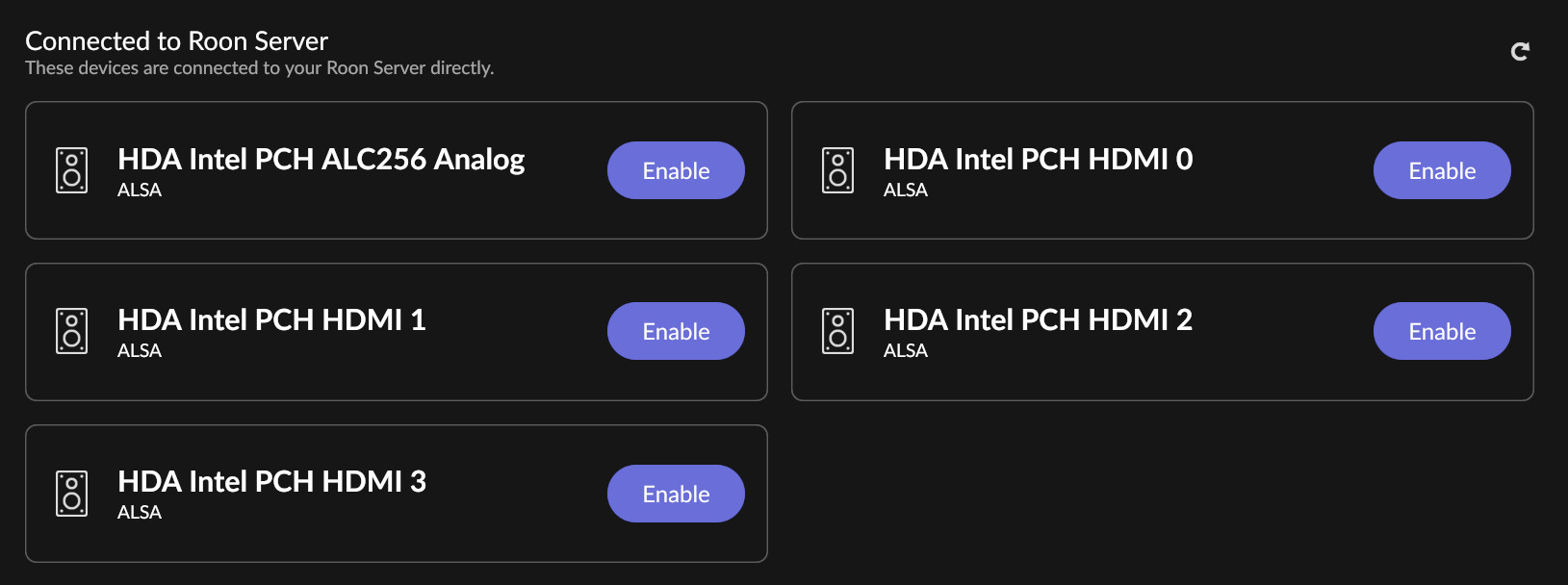Click the speaker icon for HDMI 2
1568x585 pixels.
pos(837,331)
